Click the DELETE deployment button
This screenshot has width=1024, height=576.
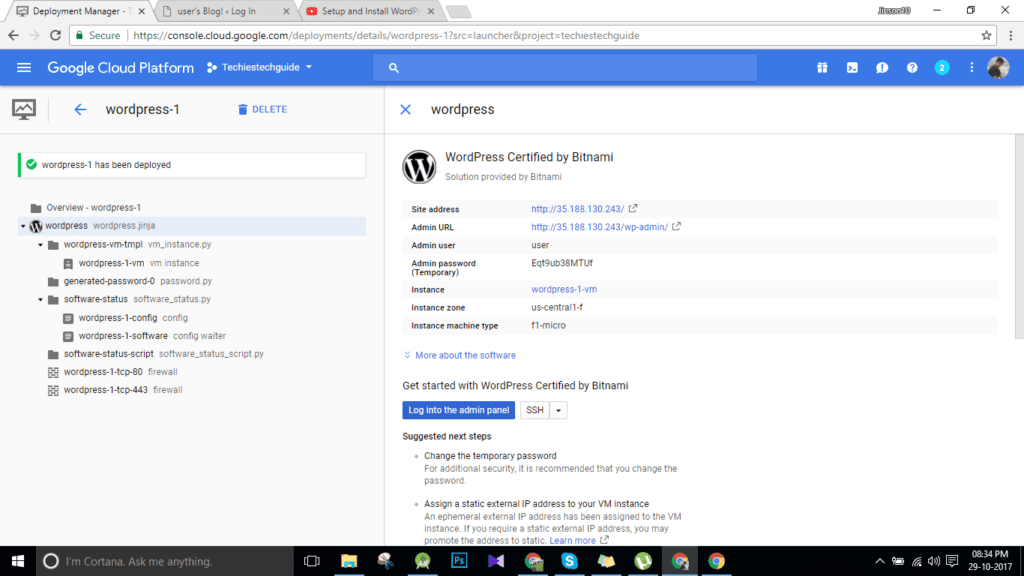(x=263, y=109)
